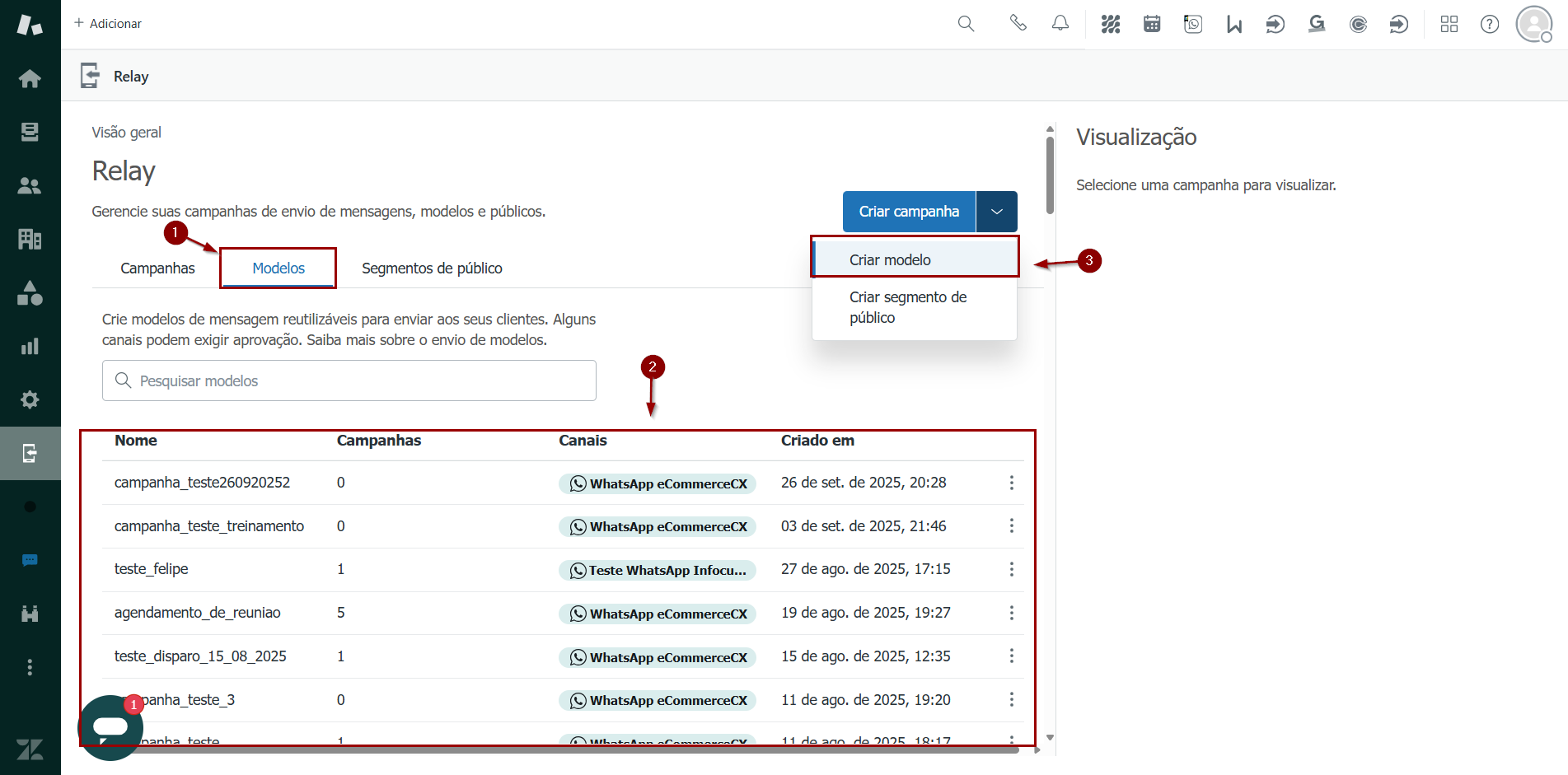The width and height of the screenshot is (1568, 775).
Task: Switch to Segmentos de público tab
Action: [x=432, y=268]
